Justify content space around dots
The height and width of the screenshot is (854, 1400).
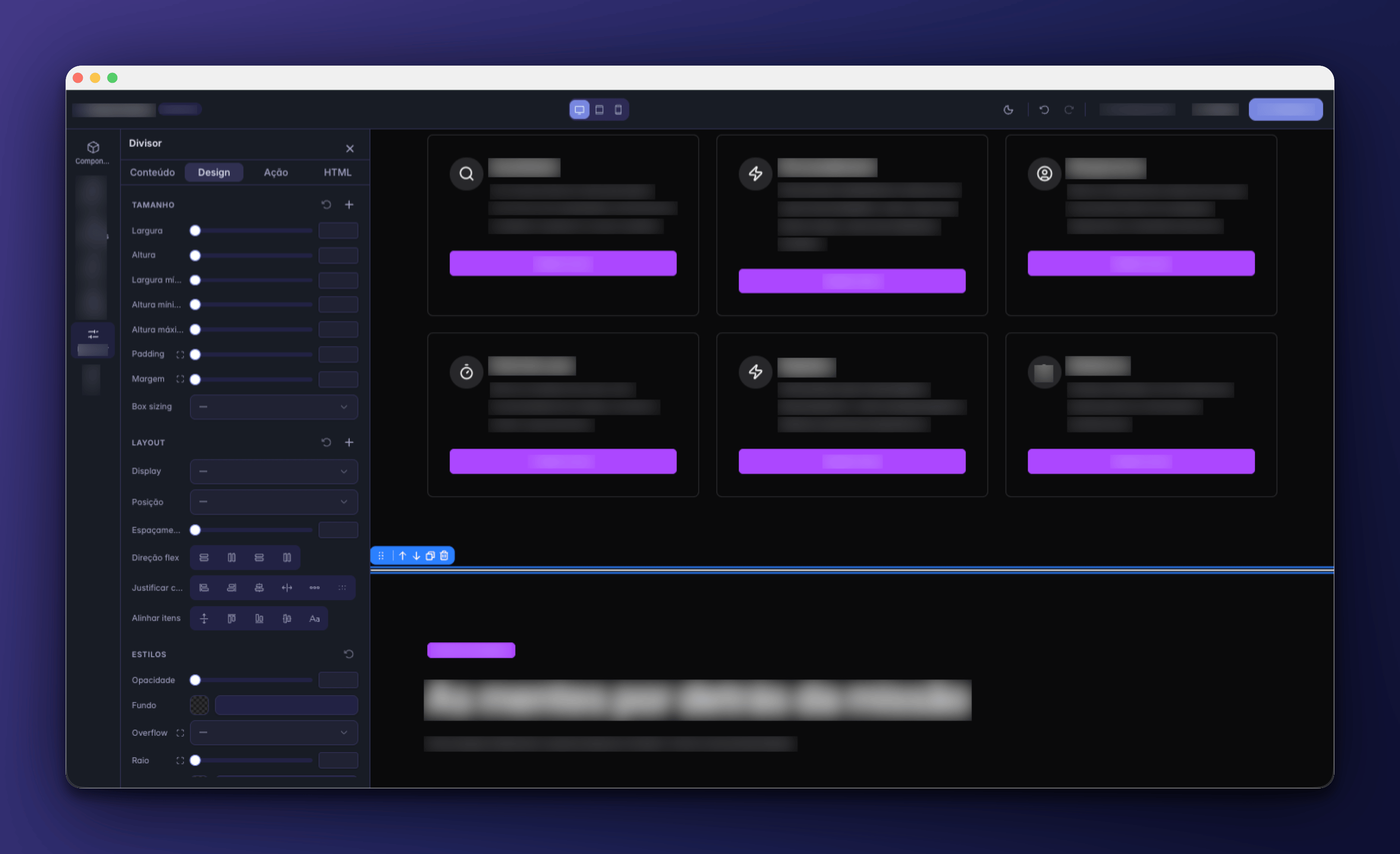point(315,587)
